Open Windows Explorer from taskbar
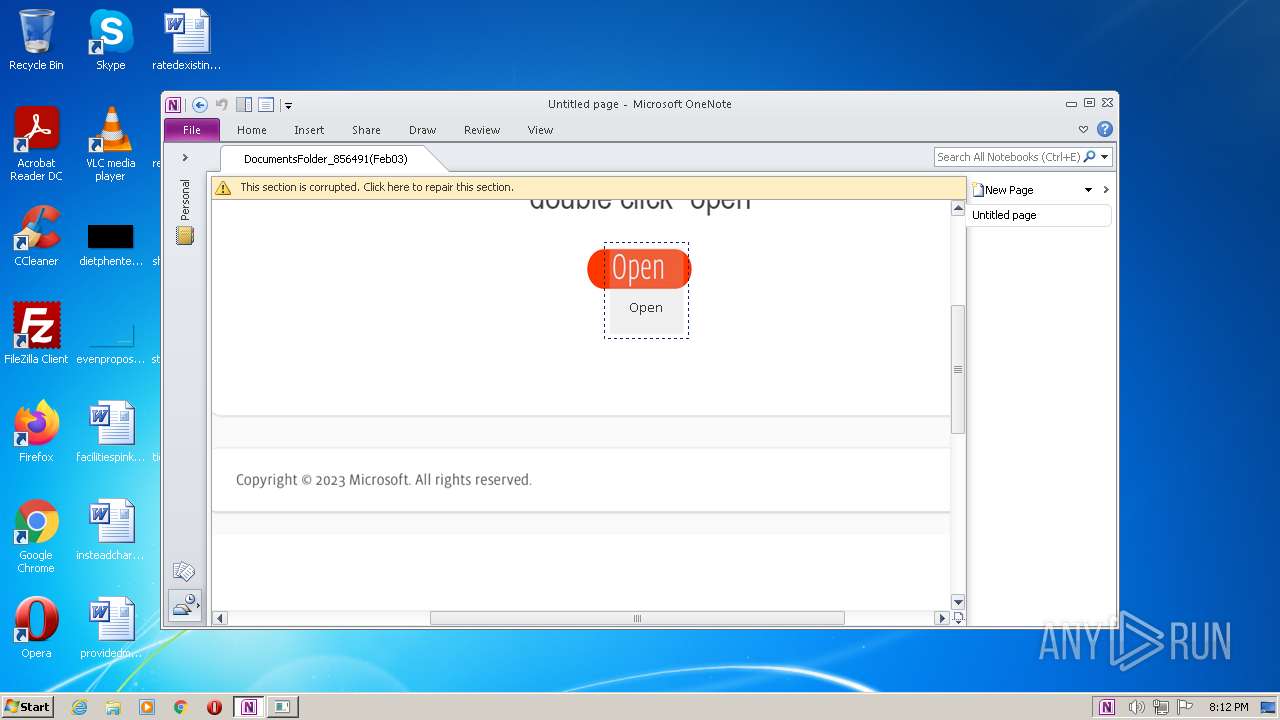Viewport: 1280px width, 720px height. pos(113,707)
